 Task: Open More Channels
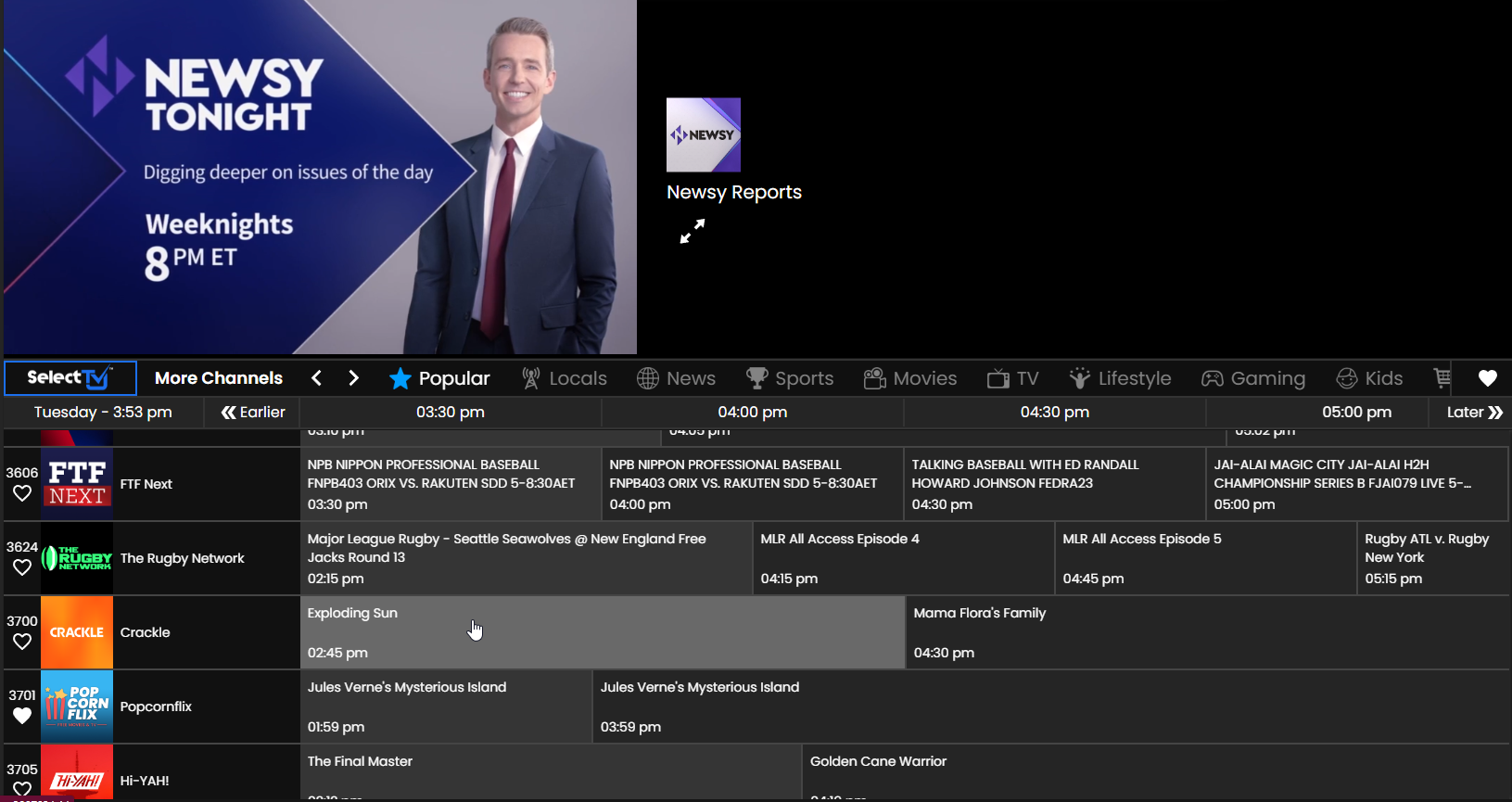click(x=219, y=378)
